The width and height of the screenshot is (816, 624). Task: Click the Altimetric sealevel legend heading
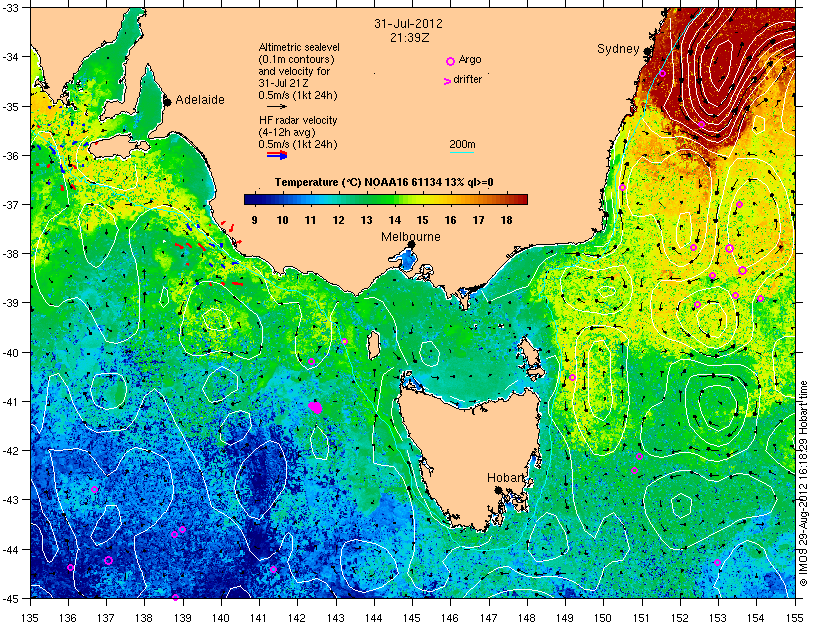pos(299,47)
